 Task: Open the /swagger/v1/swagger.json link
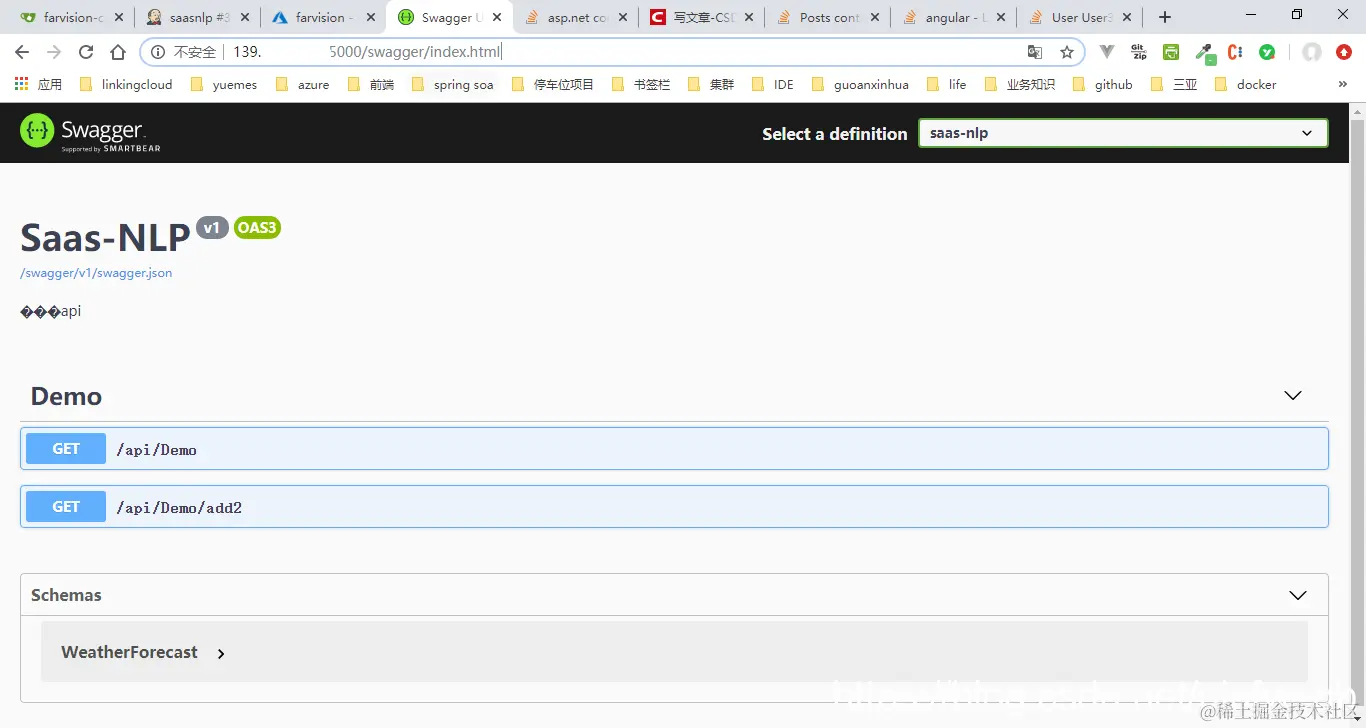96,272
